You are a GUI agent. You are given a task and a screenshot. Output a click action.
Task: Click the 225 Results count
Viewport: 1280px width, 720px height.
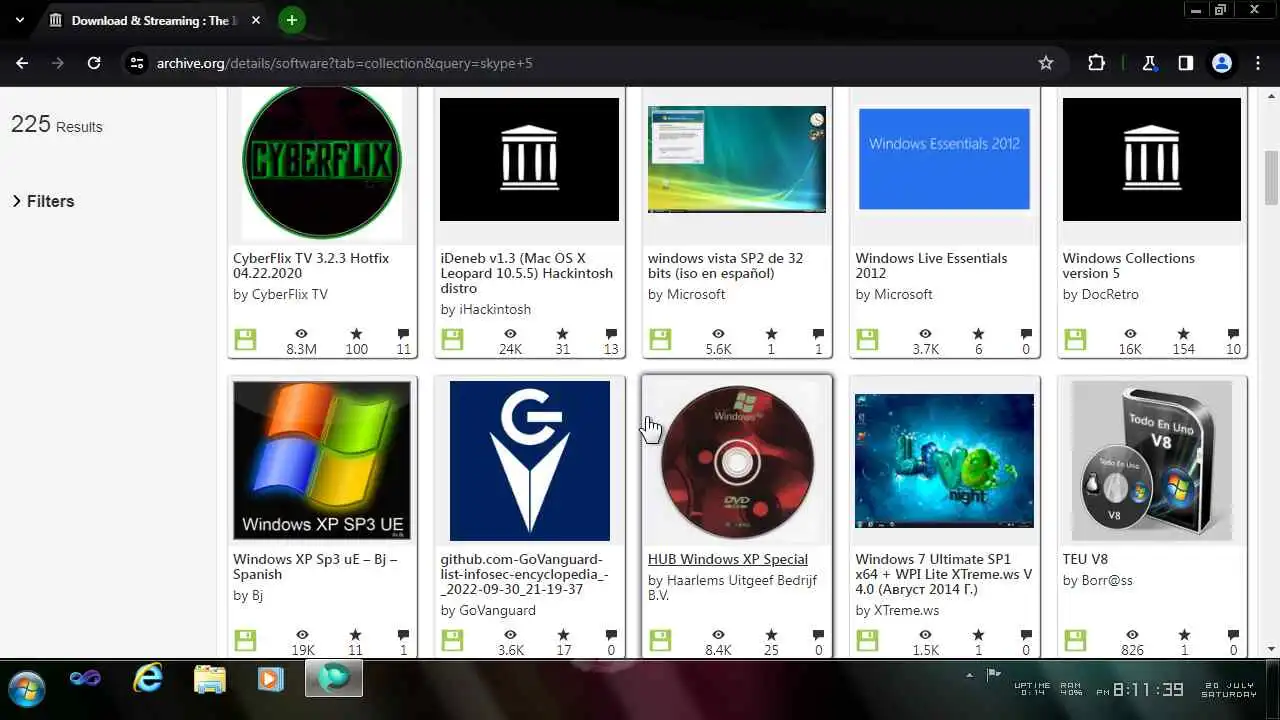56,124
